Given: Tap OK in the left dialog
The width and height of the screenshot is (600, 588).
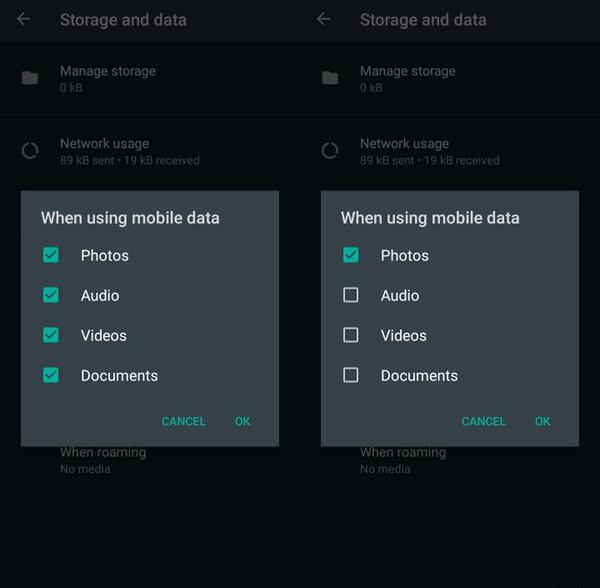Looking at the screenshot, I should (x=242, y=421).
